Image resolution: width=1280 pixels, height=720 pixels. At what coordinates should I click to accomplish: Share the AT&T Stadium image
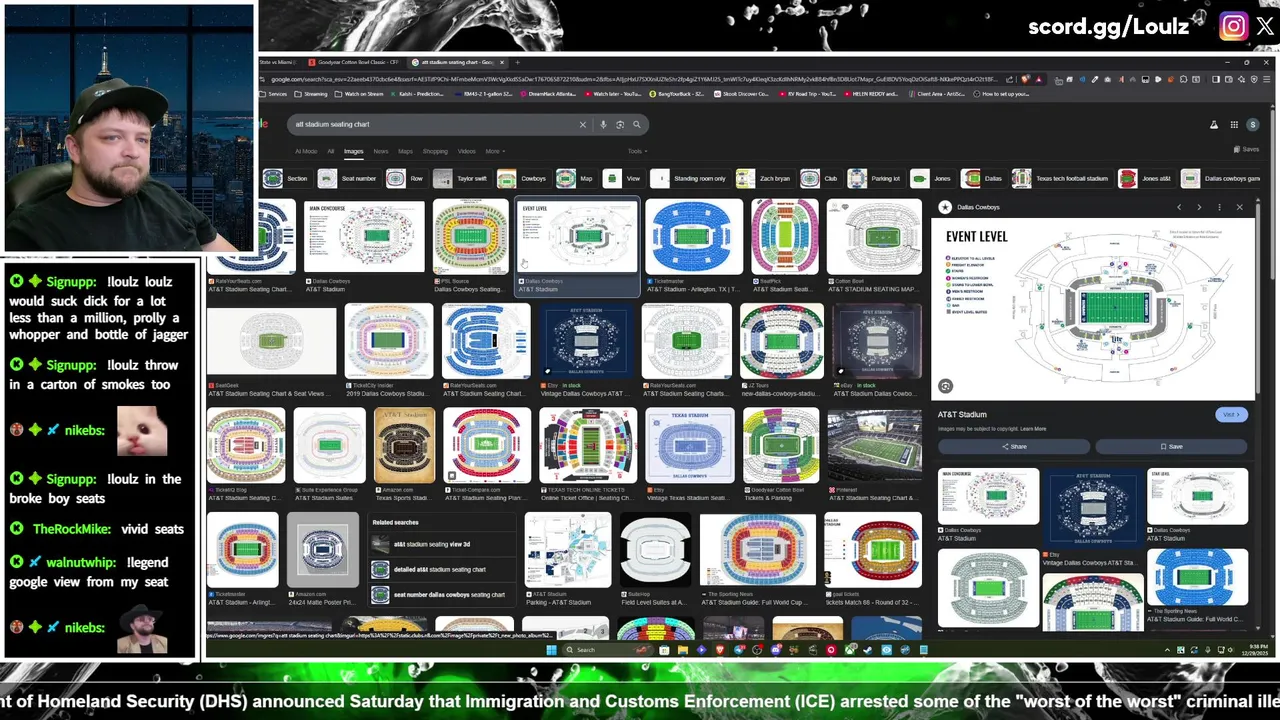[x=1014, y=446]
